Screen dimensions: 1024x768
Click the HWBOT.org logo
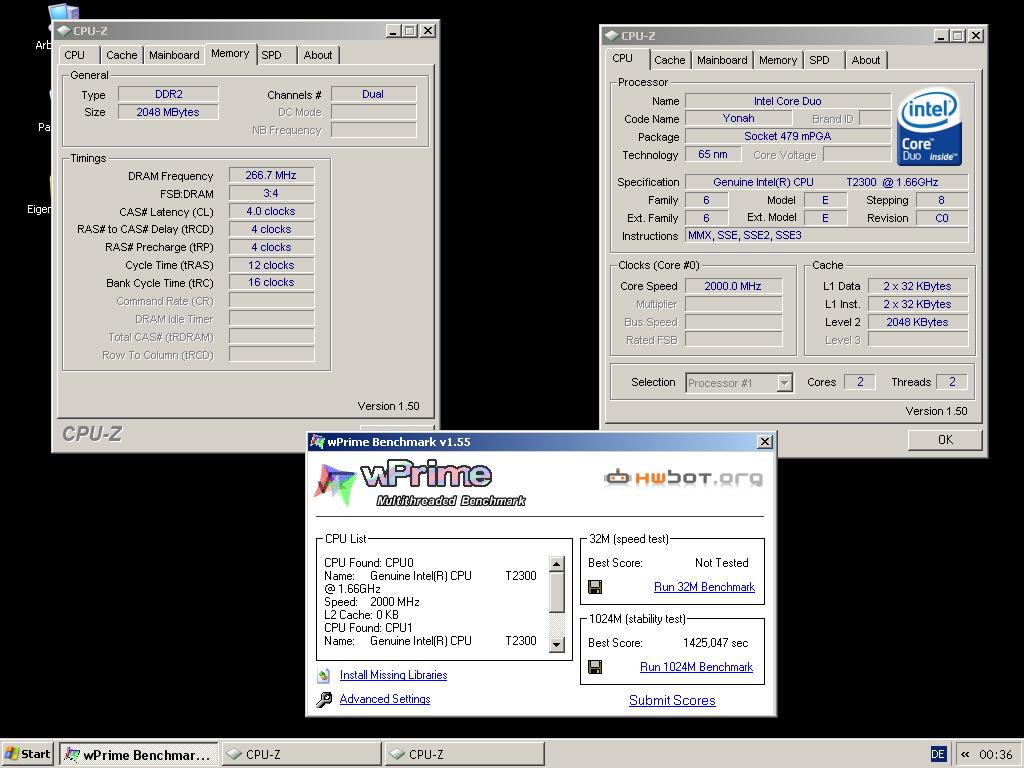683,478
